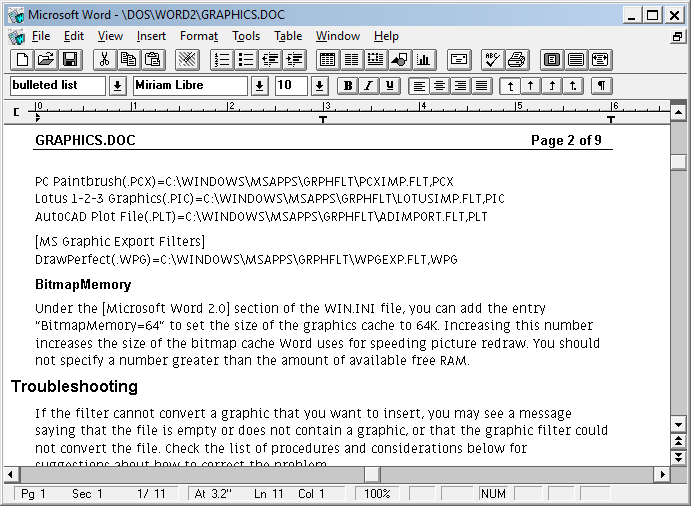
Task: Select the decimal tab stop button
Action: (x=573, y=86)
